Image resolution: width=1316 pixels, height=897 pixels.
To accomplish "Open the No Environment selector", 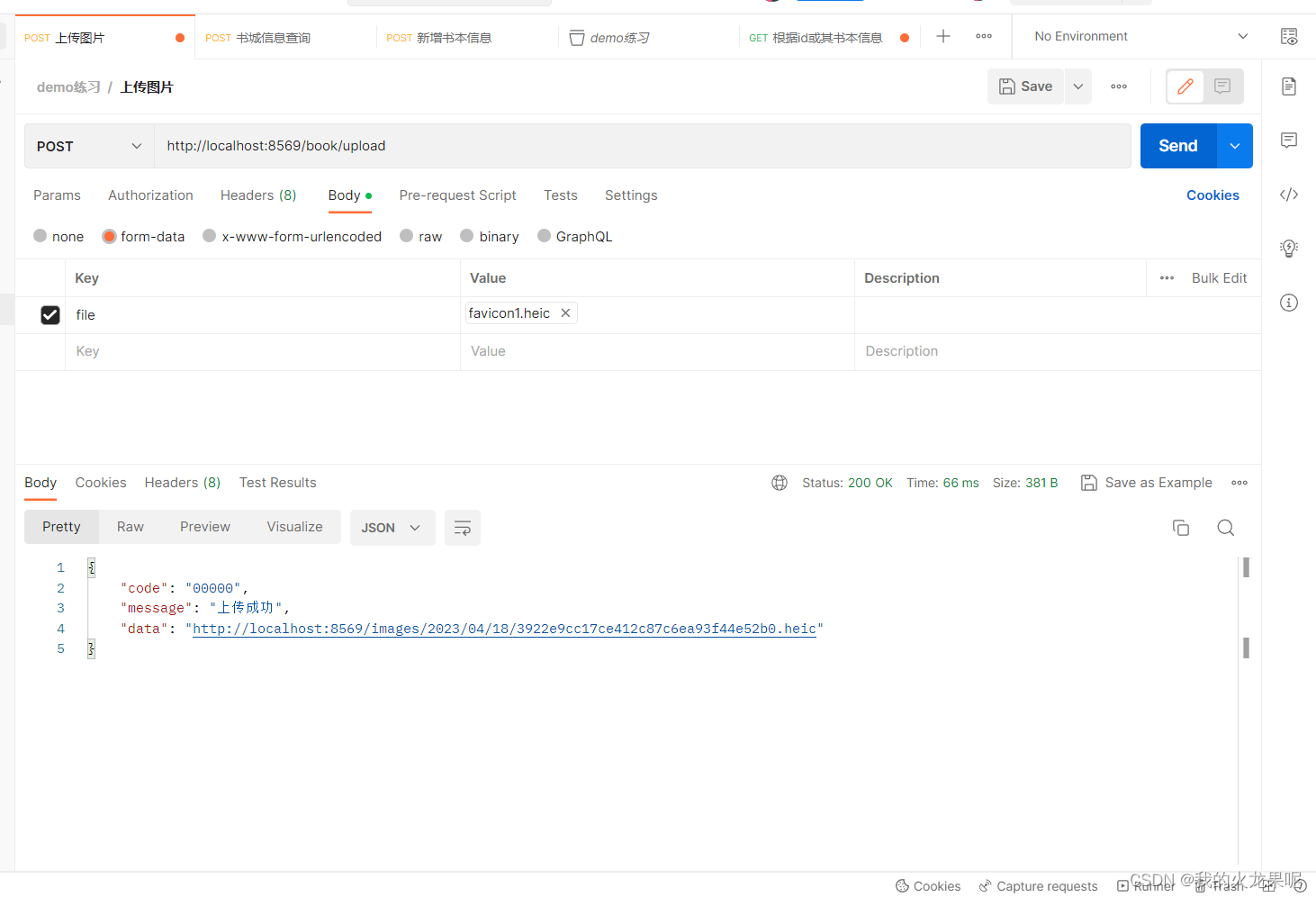I will (1141, 36).
